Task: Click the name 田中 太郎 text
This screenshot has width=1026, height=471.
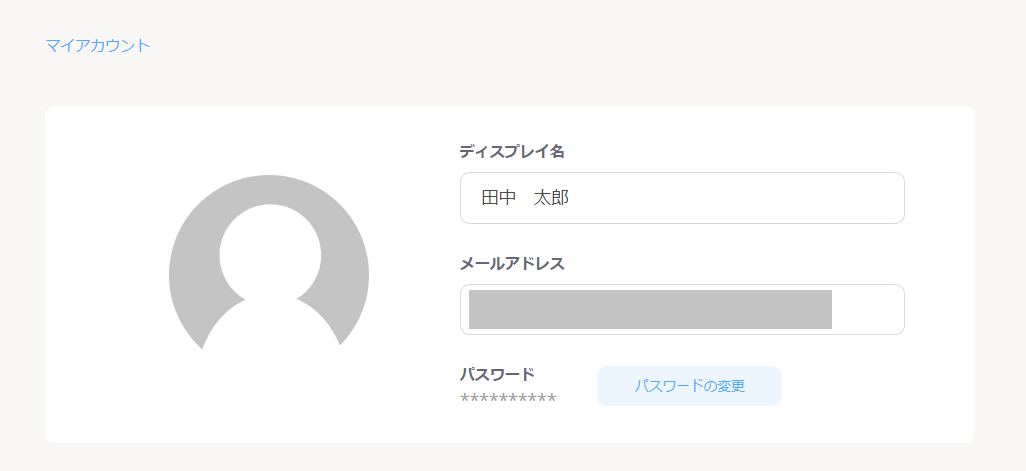Action: 525,198
